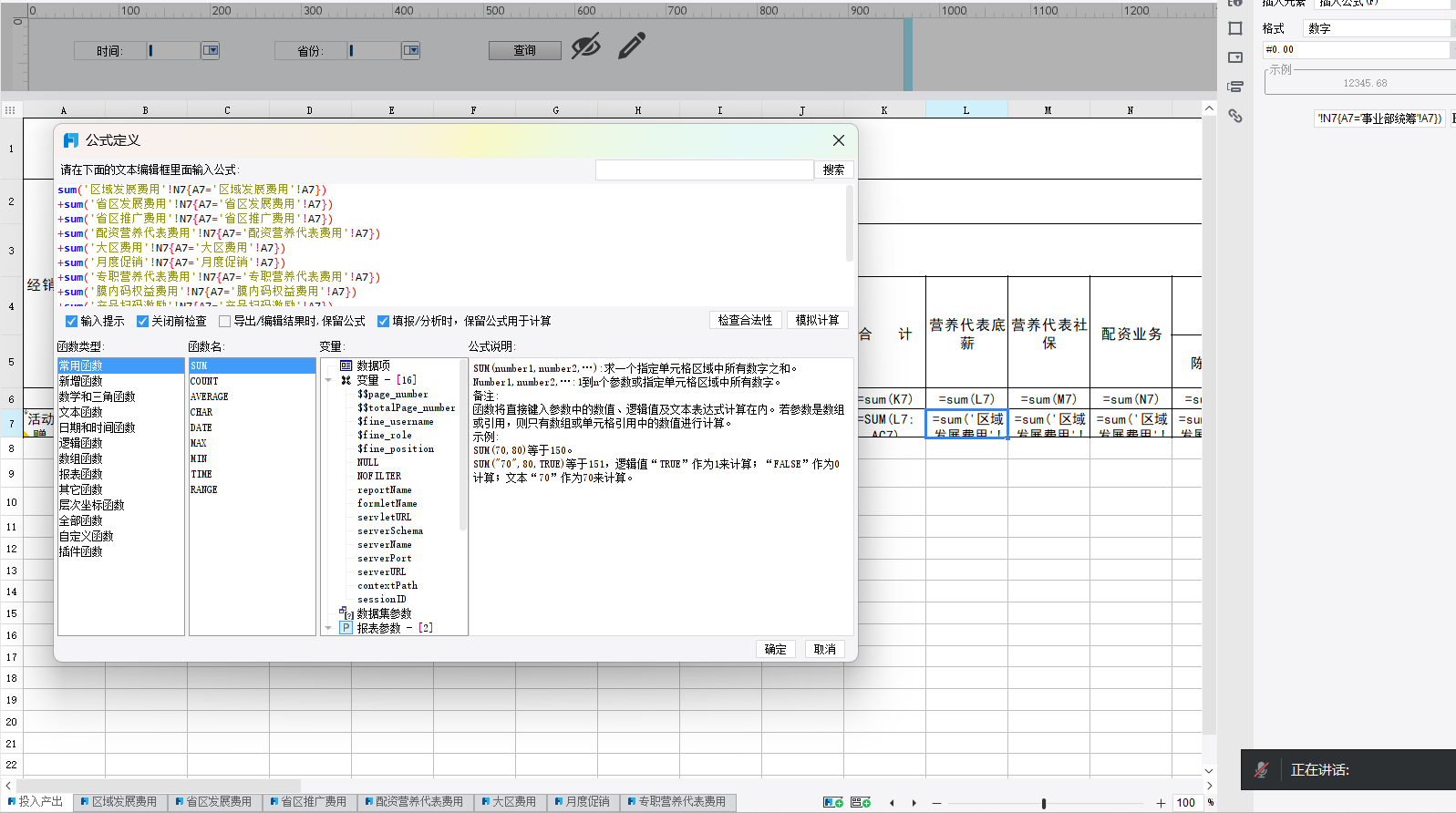Image resolution: width=1456 pixels, height=813 pixels.
Task: Select the RANGE function name
Action: click(x=252, y=489)
